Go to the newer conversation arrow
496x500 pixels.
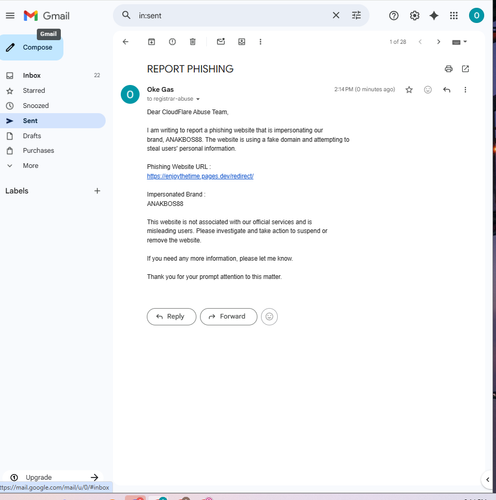coord(420,42)
